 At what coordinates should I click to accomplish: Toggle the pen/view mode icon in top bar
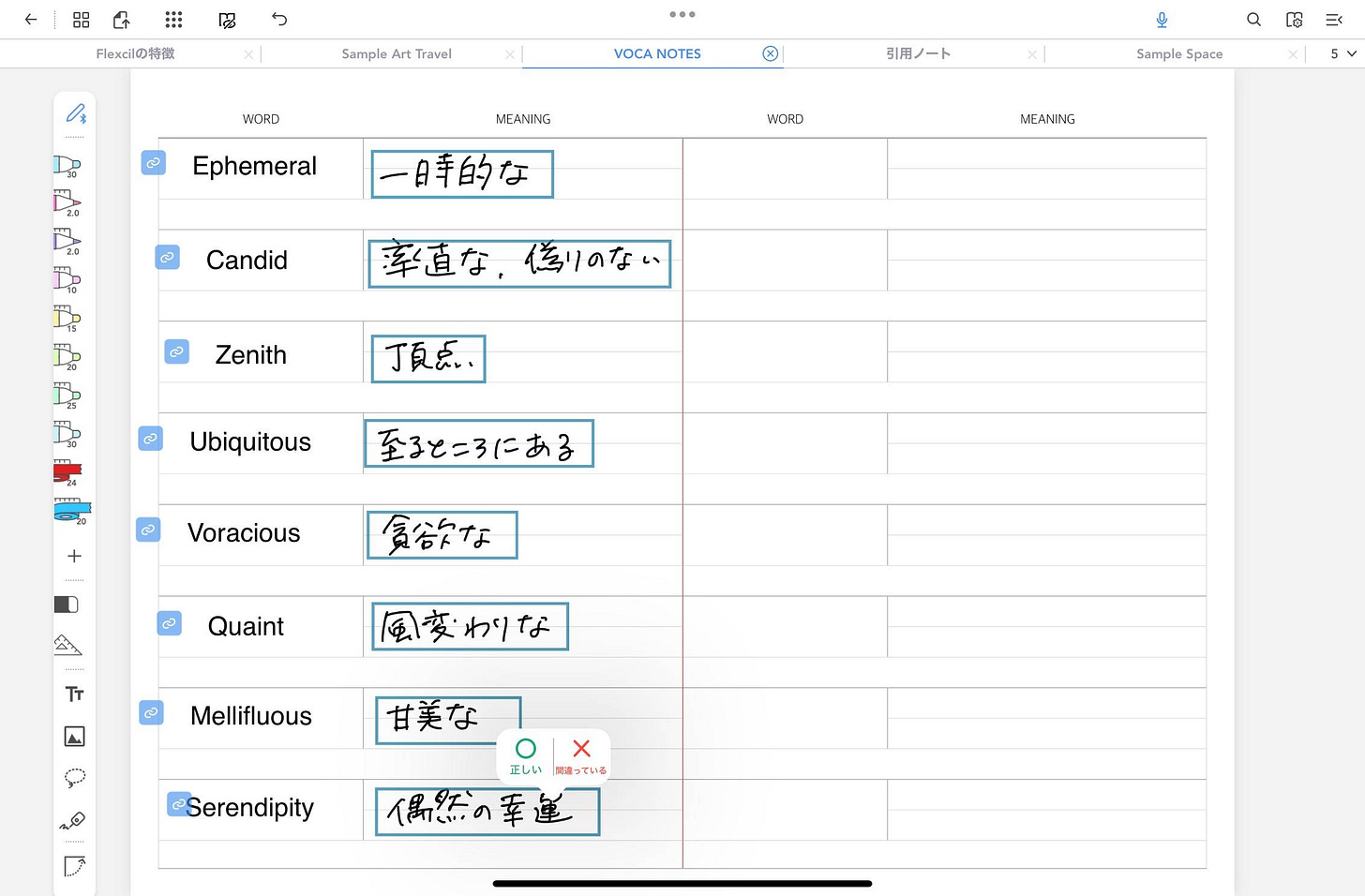[x=227, y=20]
